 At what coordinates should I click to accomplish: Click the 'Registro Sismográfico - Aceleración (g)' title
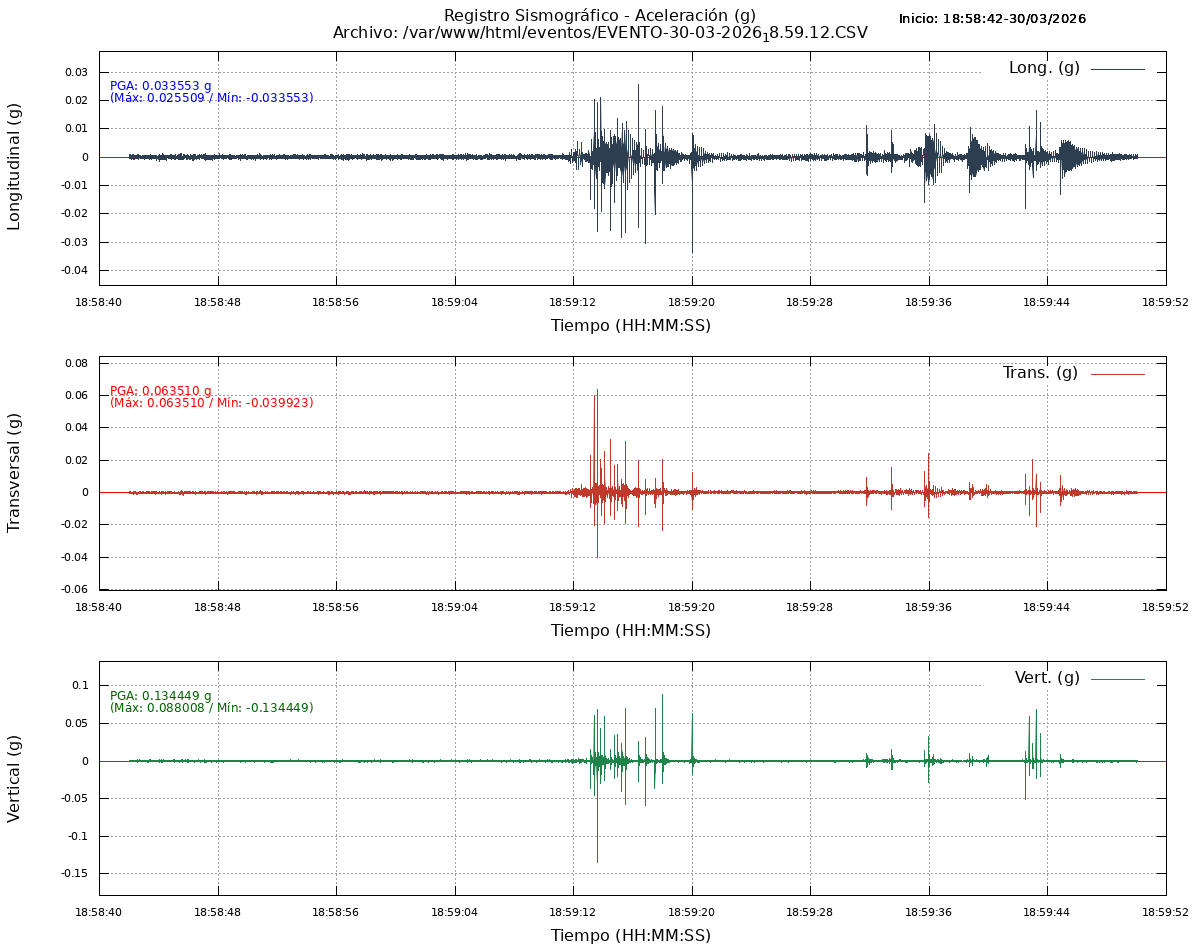coord(600,15)
